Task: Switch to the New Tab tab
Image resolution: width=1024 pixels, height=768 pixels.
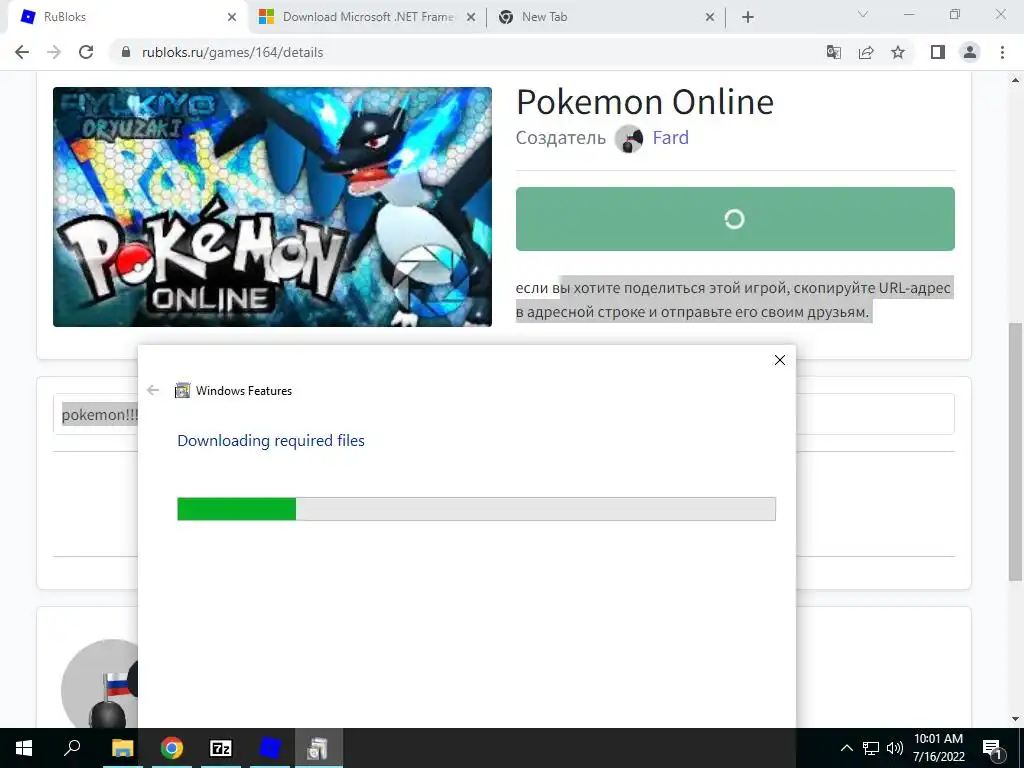Action: (607, 17)
